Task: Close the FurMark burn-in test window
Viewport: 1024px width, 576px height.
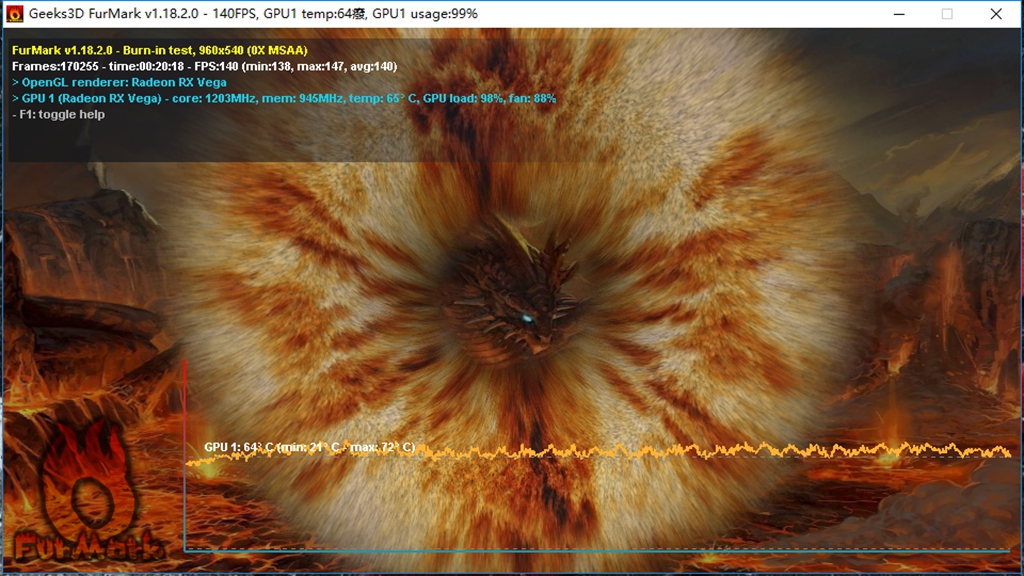Action: [x=996, y=14]
